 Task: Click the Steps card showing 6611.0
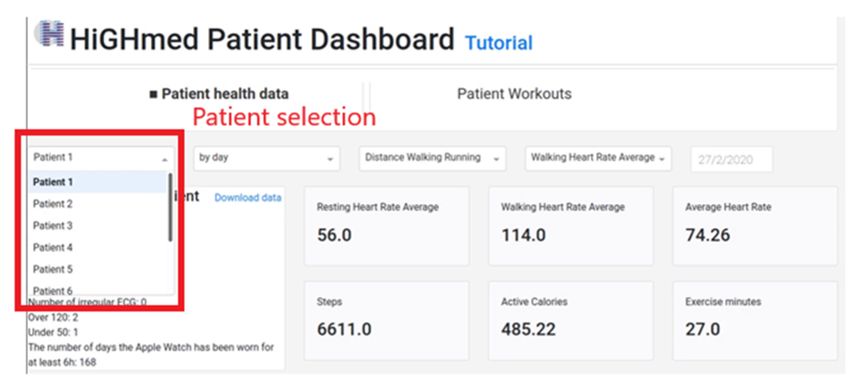click(387, 320)
